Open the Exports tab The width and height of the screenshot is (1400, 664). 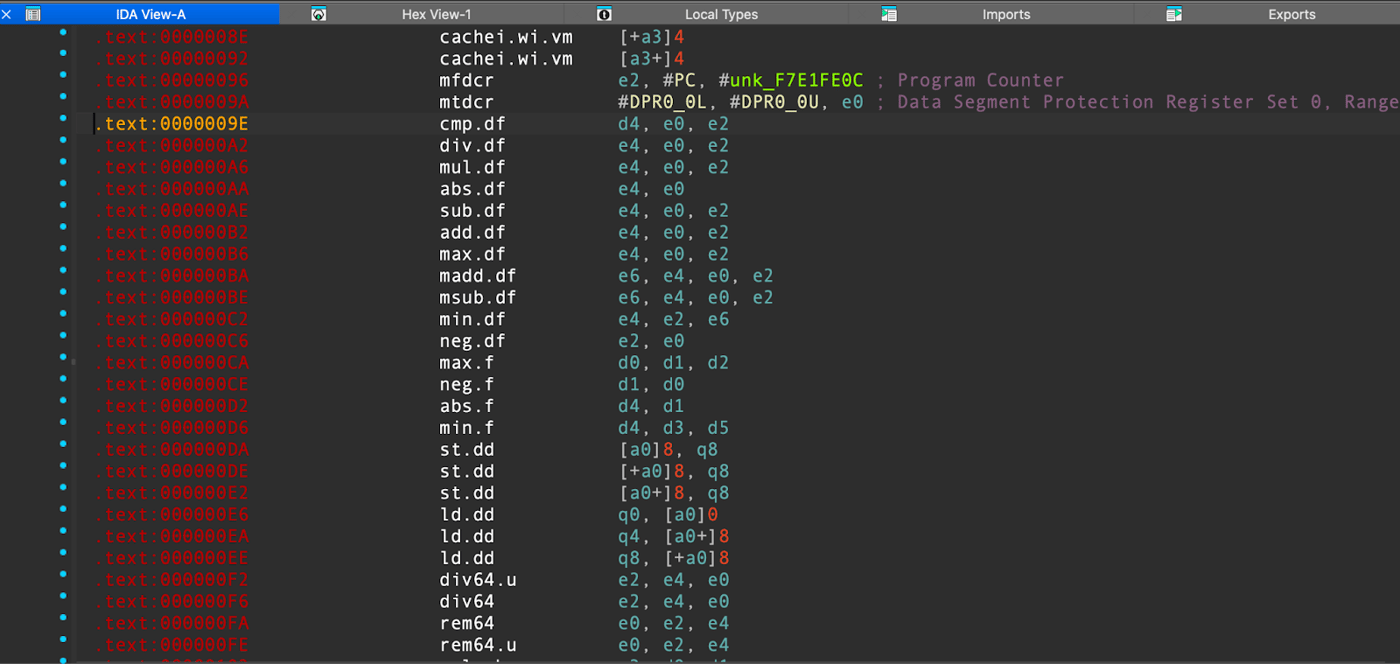tap(1291, 13)
